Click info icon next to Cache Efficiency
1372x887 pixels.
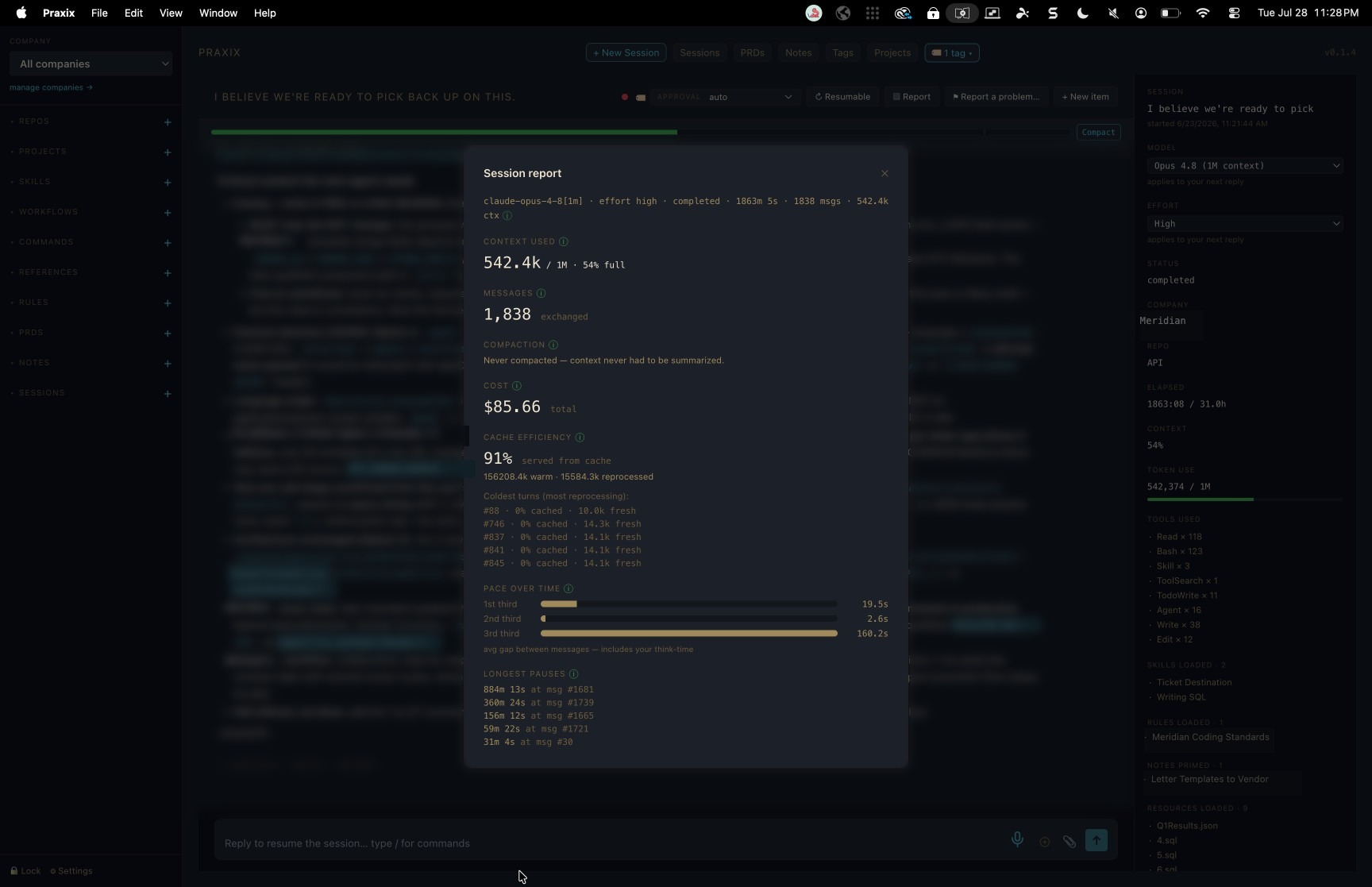(580, 438)
